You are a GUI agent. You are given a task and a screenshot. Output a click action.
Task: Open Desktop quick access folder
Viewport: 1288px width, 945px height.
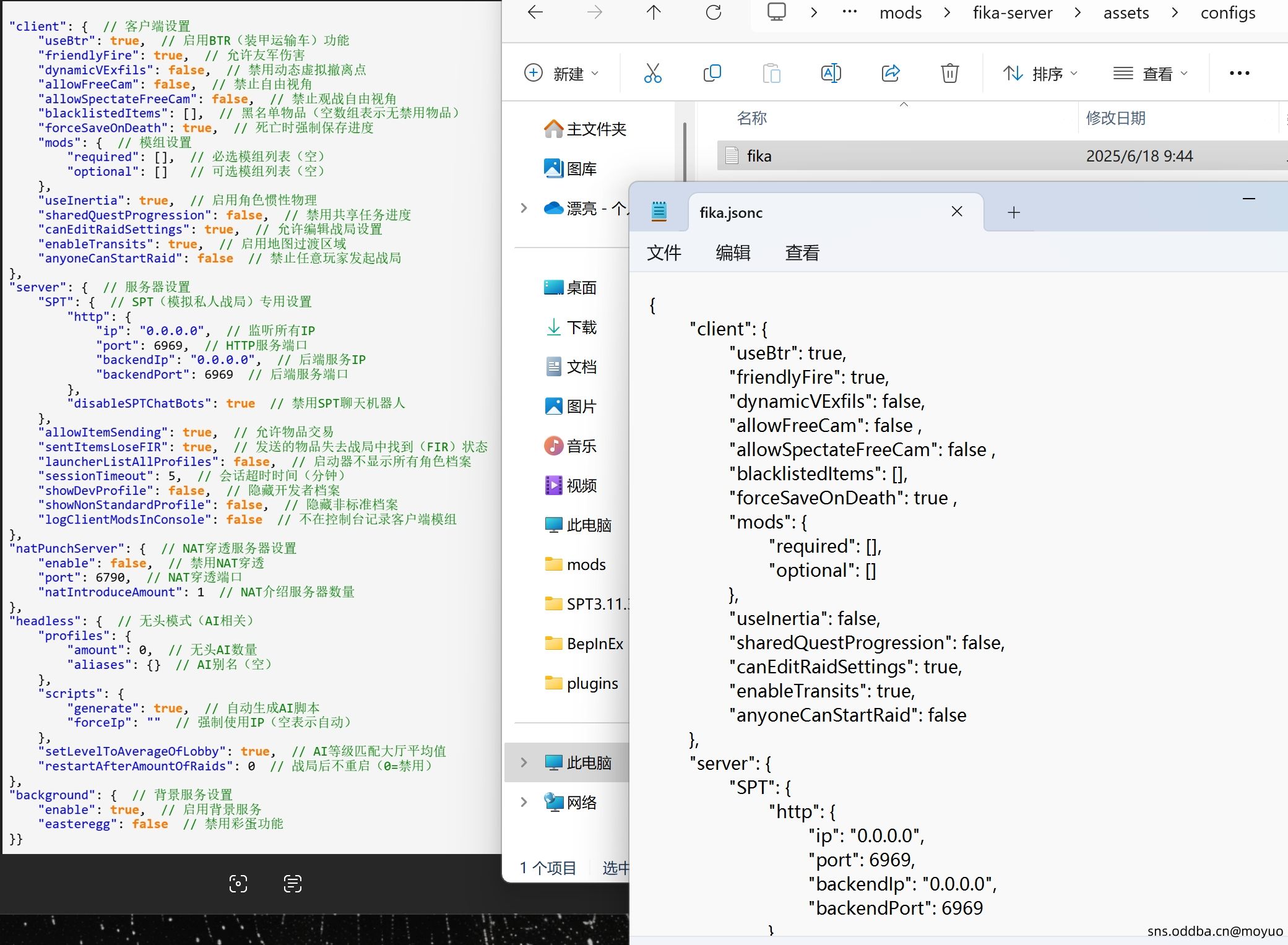coord(570,287)
